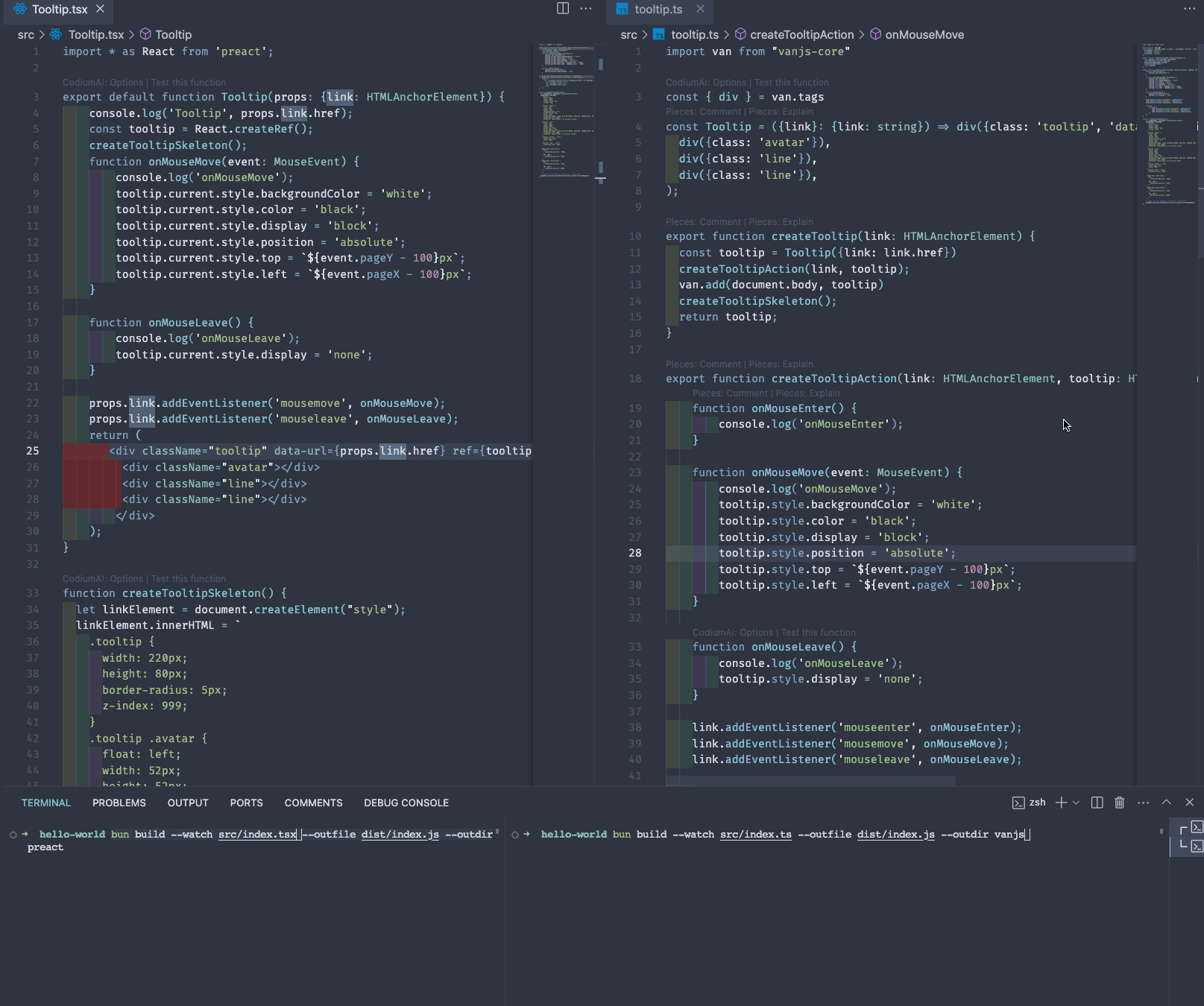Open the terminal launch profile dropdown
Viewport: 1204px width, 1006px height.
pyautogui.click(x=1076, y=803)
